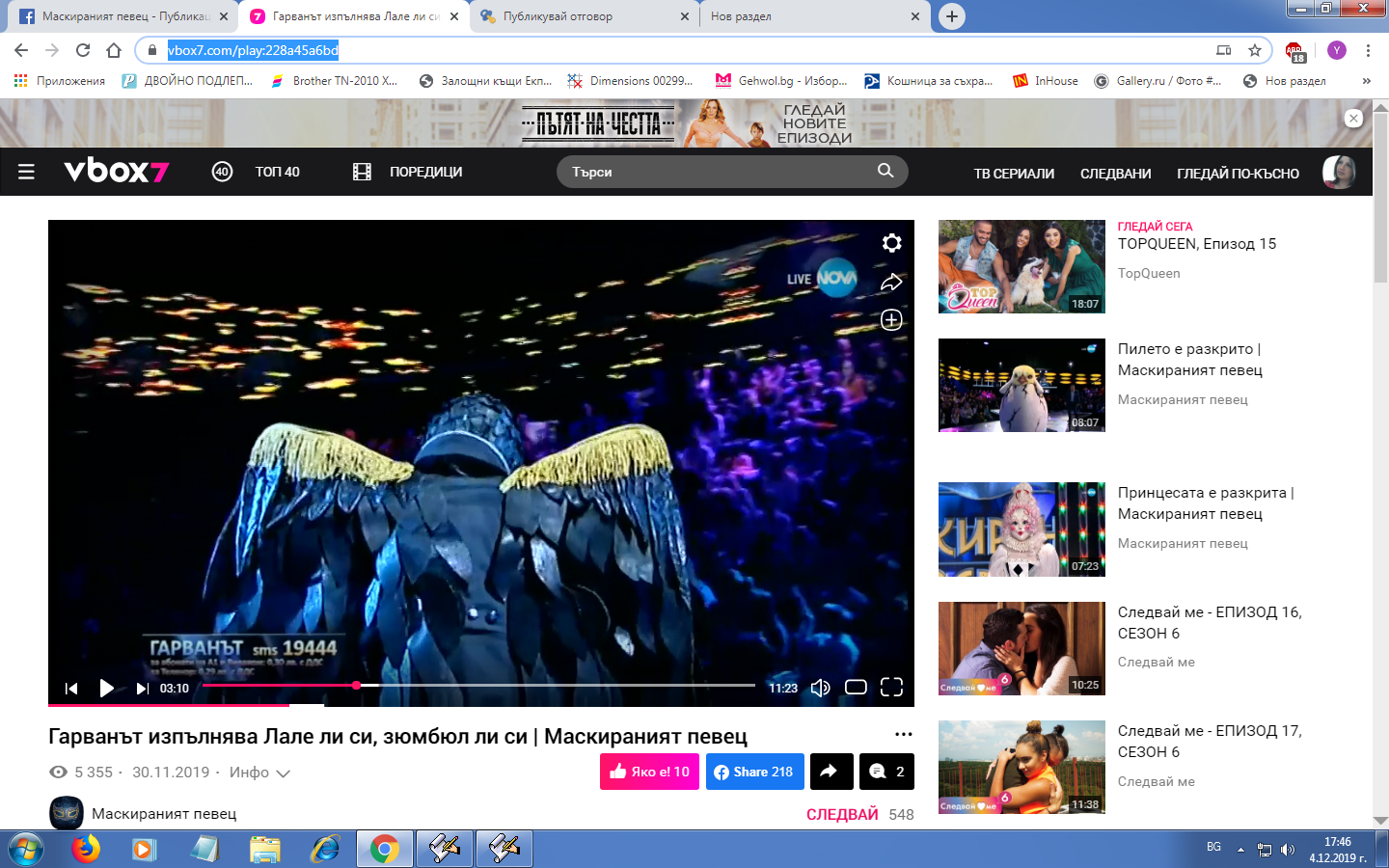
Task: Skip to the next video
Action: [x=142, y=688]
